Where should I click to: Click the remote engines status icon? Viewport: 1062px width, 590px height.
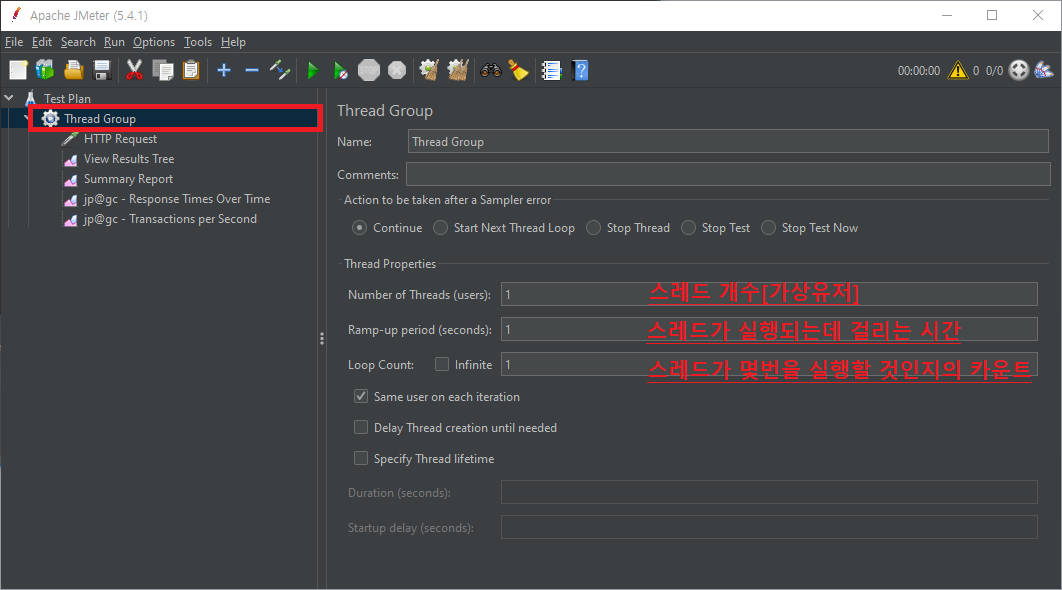1019,70
